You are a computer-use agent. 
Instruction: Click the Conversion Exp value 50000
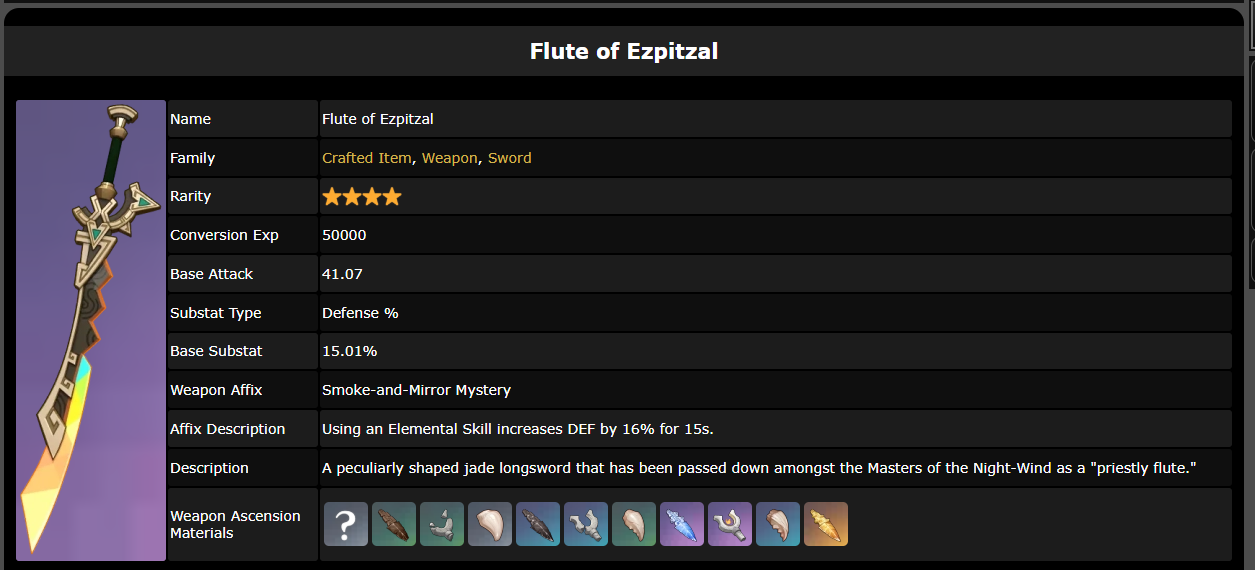pos(344,235)
